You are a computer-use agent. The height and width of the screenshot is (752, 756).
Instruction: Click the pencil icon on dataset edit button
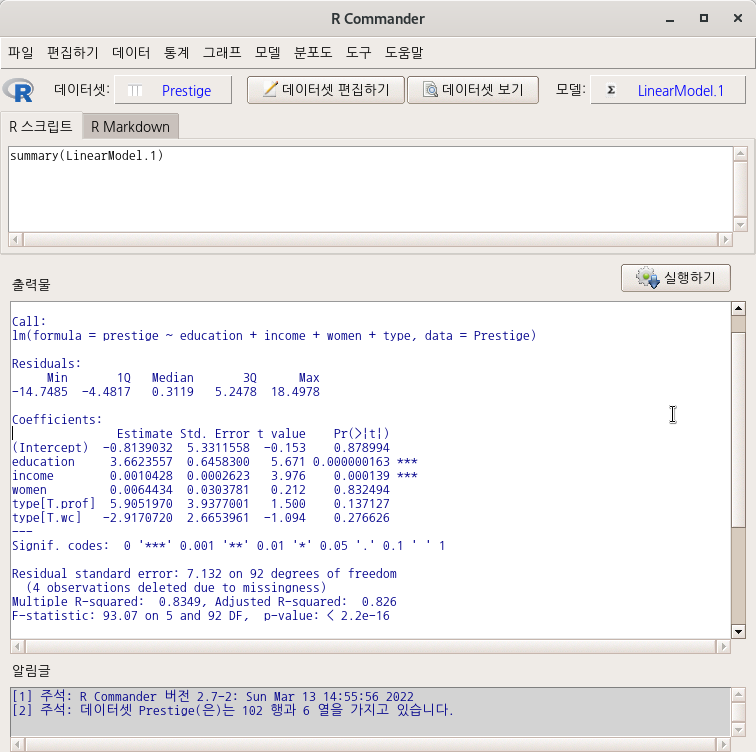pos(270,89)
